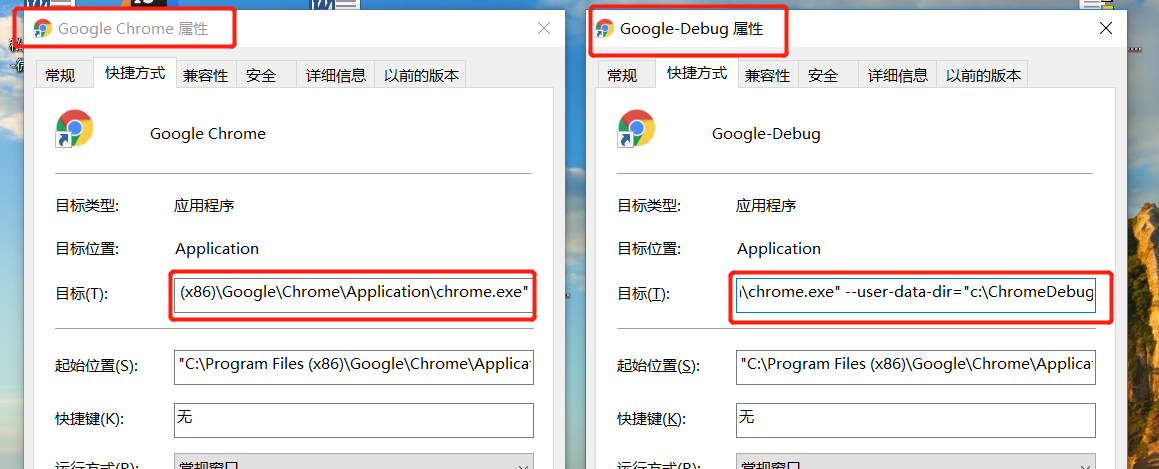This screenshot has height=469, width=1159.
Task: Go to 详细信息 tab in Google-Debug 属性
Action: point(898,75)
